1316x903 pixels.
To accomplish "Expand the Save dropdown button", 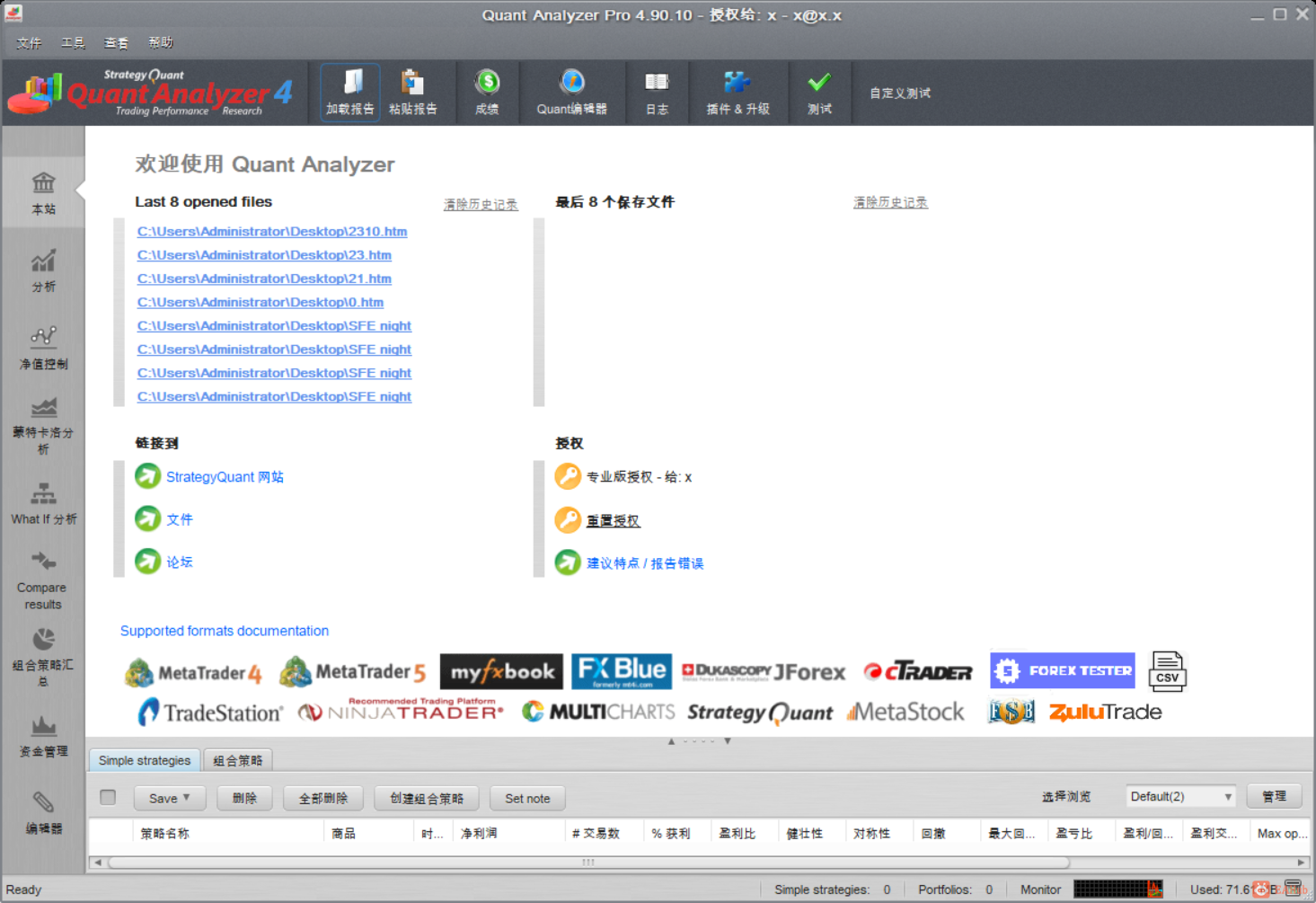I will pyautogui.click(x=170, y=798).
